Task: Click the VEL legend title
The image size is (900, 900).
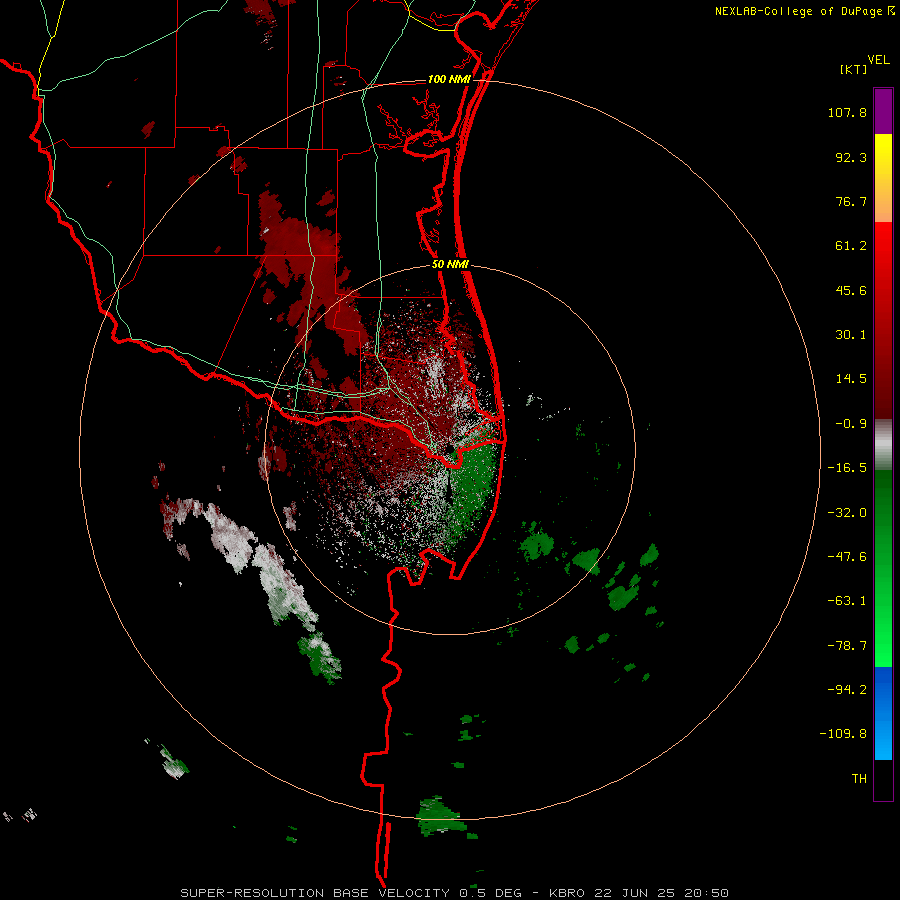Action: click(x=878, y=60)
